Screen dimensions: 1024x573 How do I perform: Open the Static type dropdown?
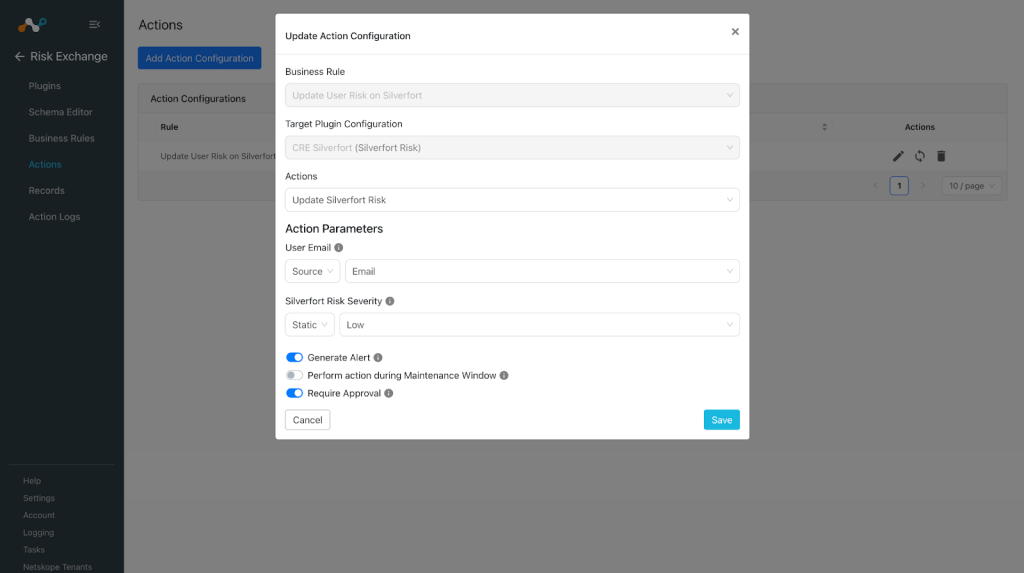310,325
